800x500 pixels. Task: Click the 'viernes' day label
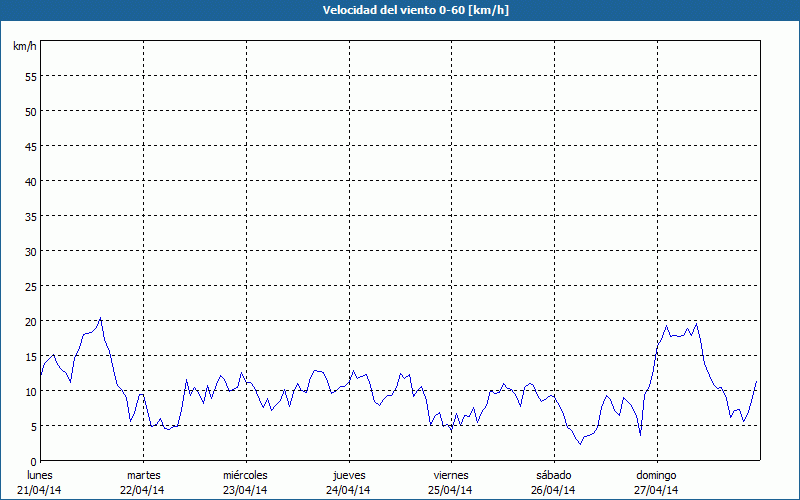tap(451, 474)
